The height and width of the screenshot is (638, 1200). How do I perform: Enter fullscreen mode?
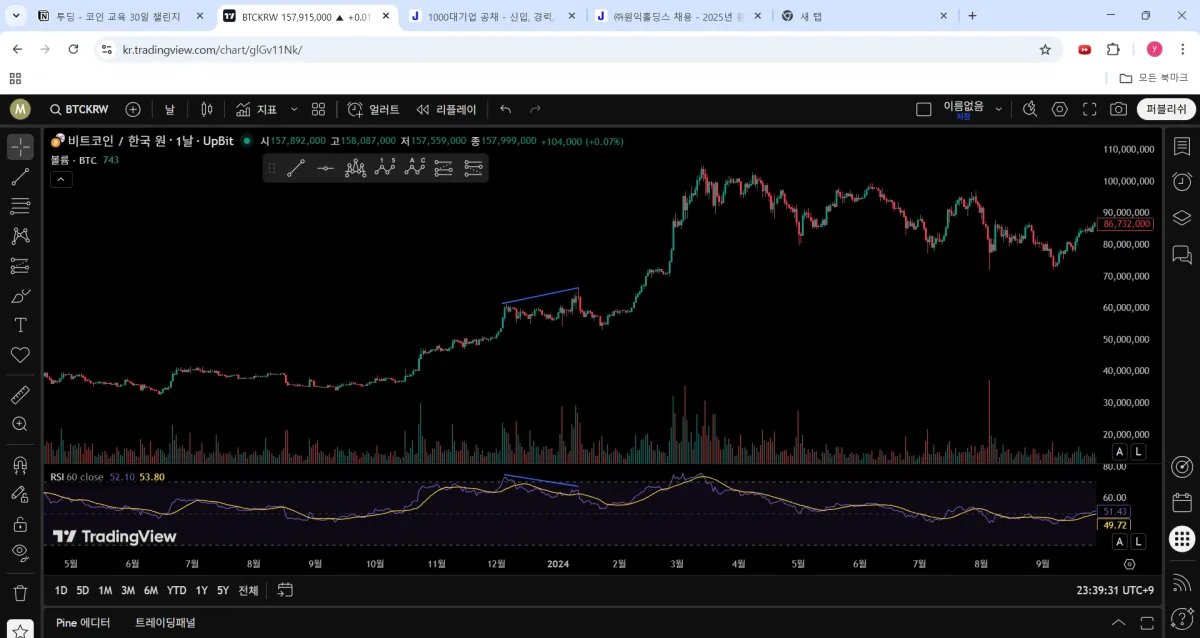pos(1090,110)
